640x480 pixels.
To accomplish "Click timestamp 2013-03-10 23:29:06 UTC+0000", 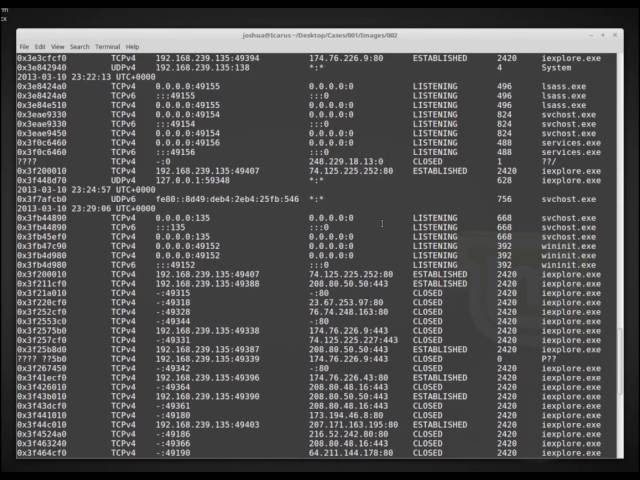I will [86, 209].
